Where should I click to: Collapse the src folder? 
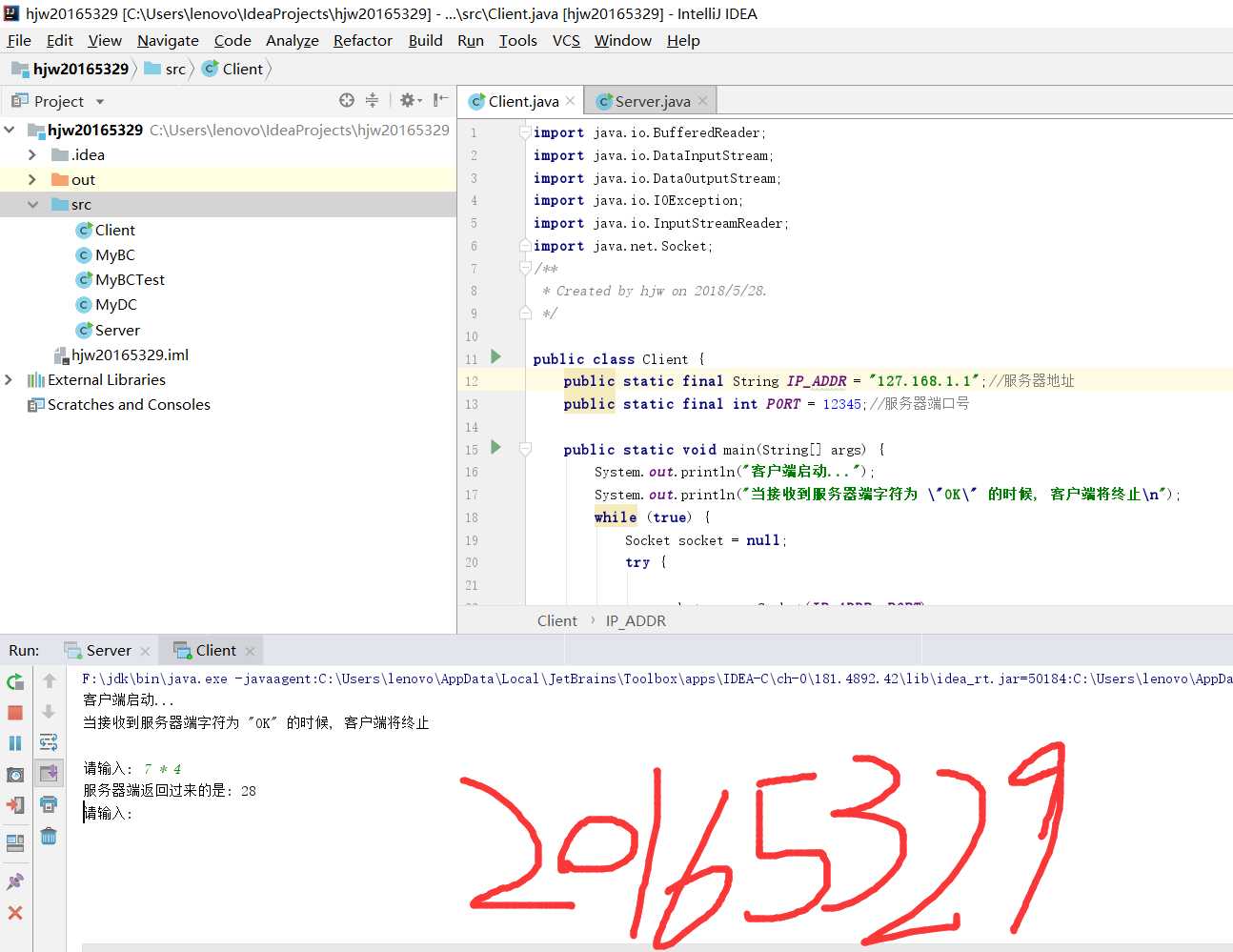pos(32,204)
